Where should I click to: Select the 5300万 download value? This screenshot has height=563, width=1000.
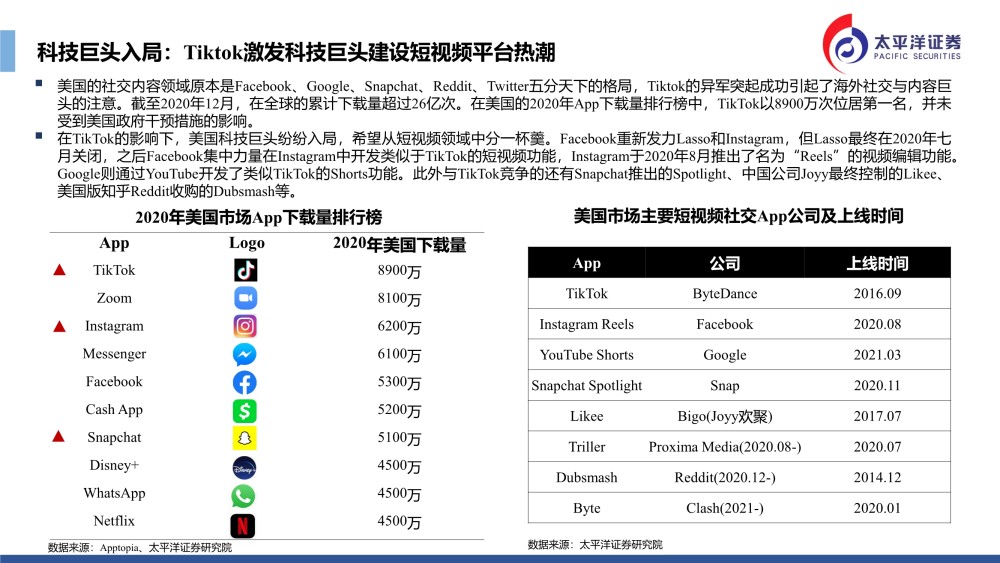pyautogui.click(x=399, y=382)
